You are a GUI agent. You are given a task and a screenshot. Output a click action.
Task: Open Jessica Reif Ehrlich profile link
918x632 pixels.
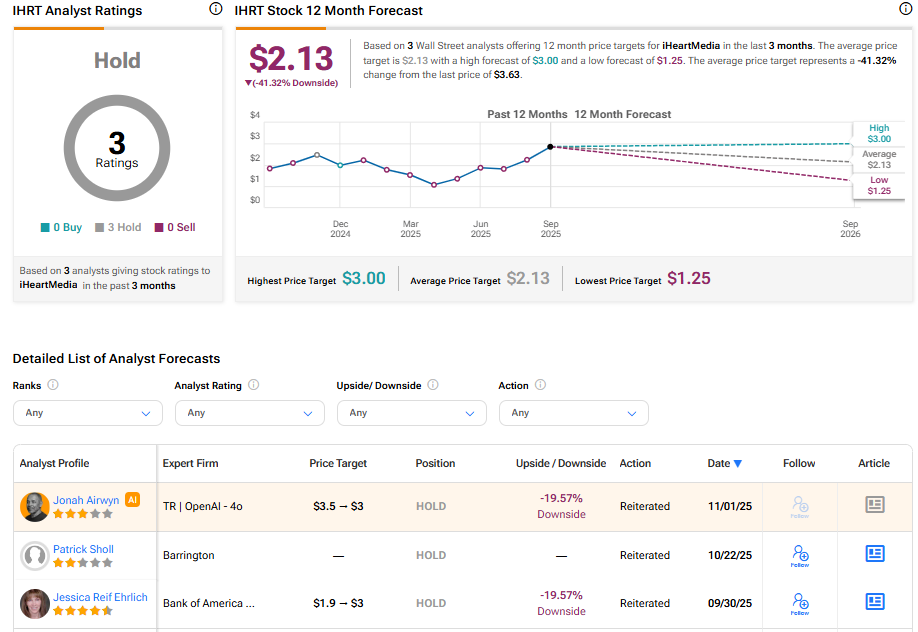(100, 597)
